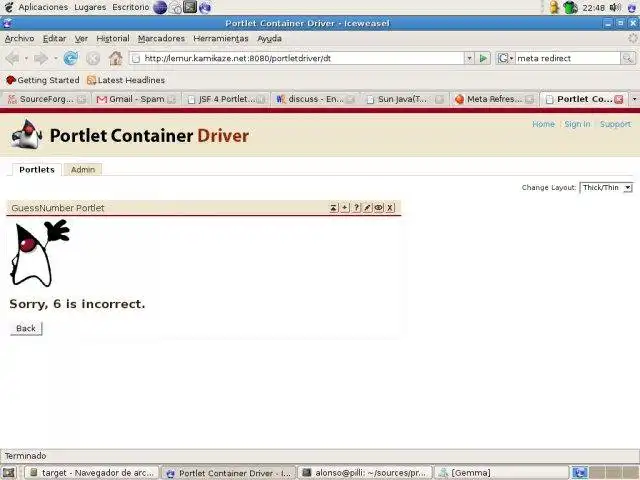This screenshot has height=480, width=640.
Task: Switch to the Gmail - Spam tab
Action: point(136,99)
